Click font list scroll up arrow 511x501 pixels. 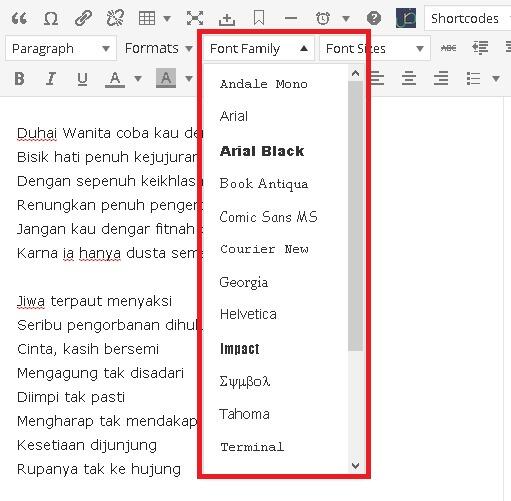[x=355, y=73]
